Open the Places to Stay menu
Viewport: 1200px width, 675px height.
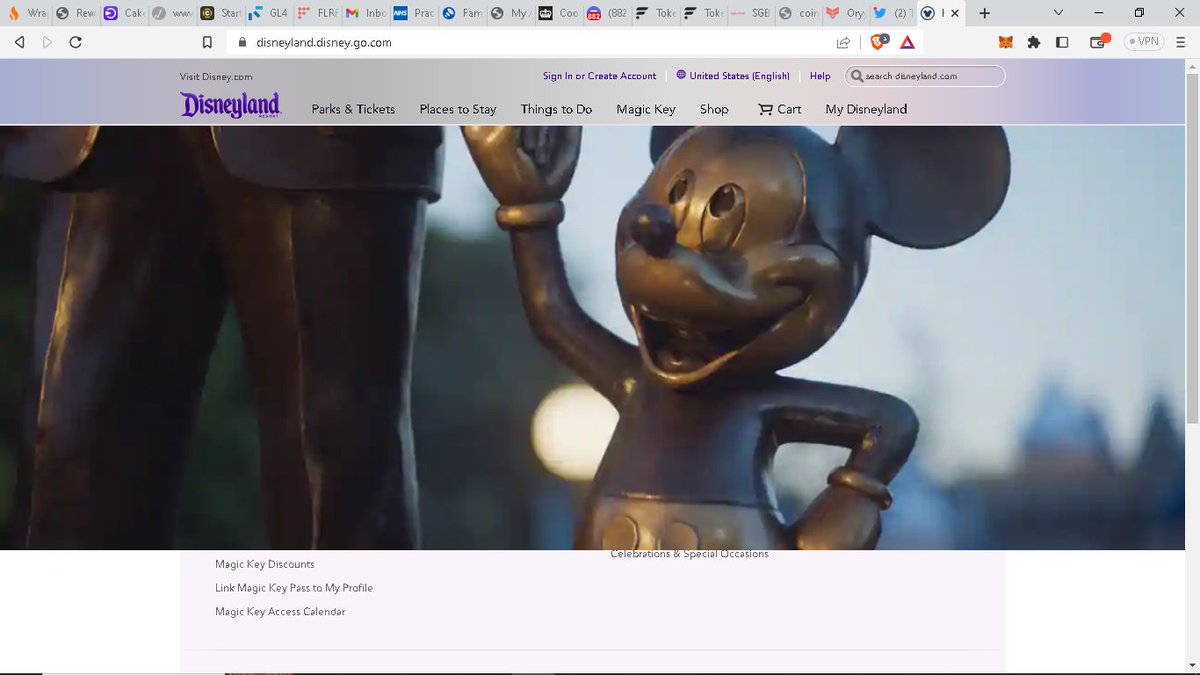pos(458,109)
